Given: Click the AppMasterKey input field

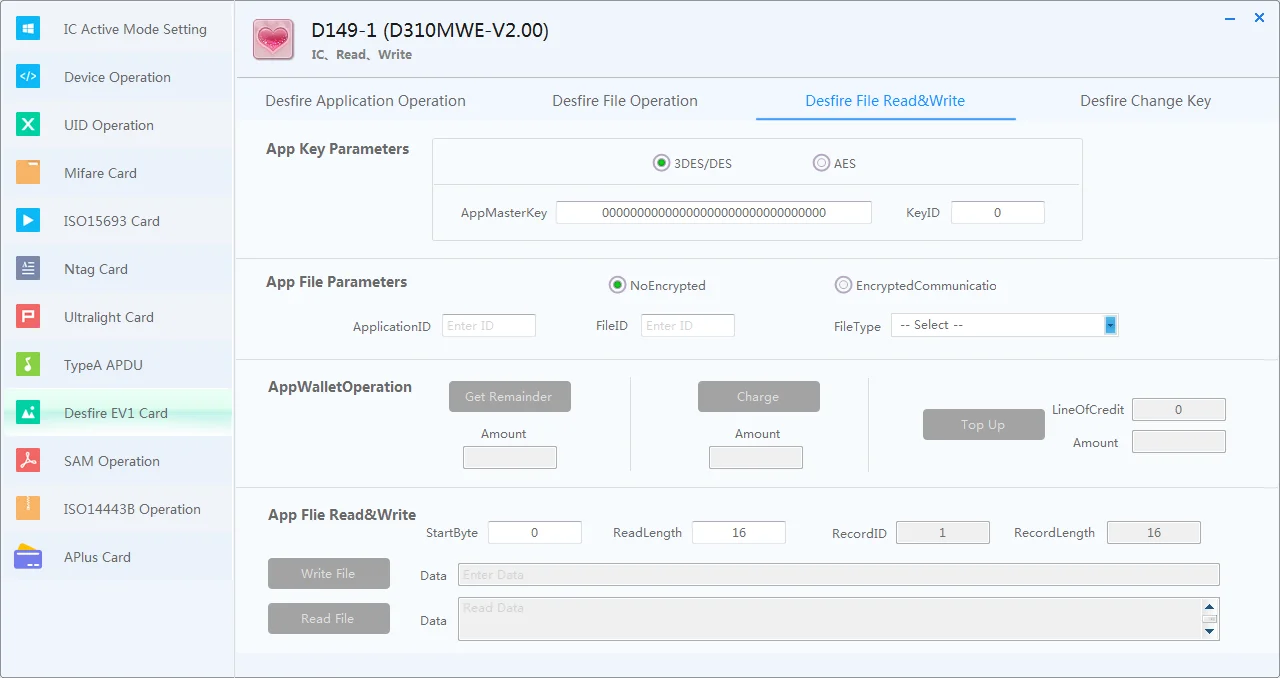Looking at the screenshot, I should pyautogui.click(x=713, y=213).
